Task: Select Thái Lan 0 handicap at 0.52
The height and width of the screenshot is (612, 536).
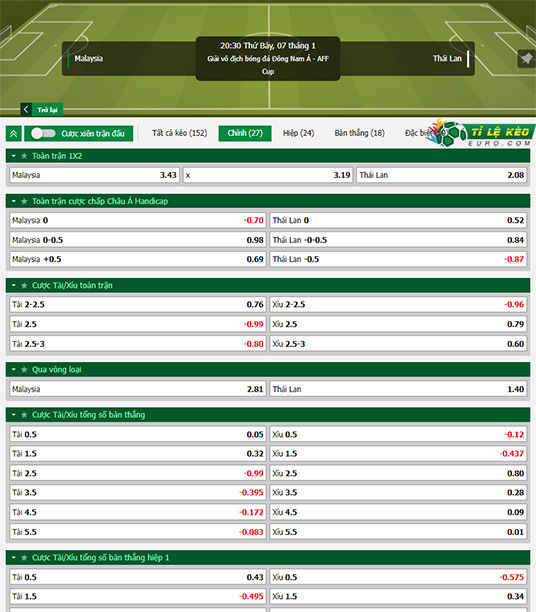Action: coord(398,221)
